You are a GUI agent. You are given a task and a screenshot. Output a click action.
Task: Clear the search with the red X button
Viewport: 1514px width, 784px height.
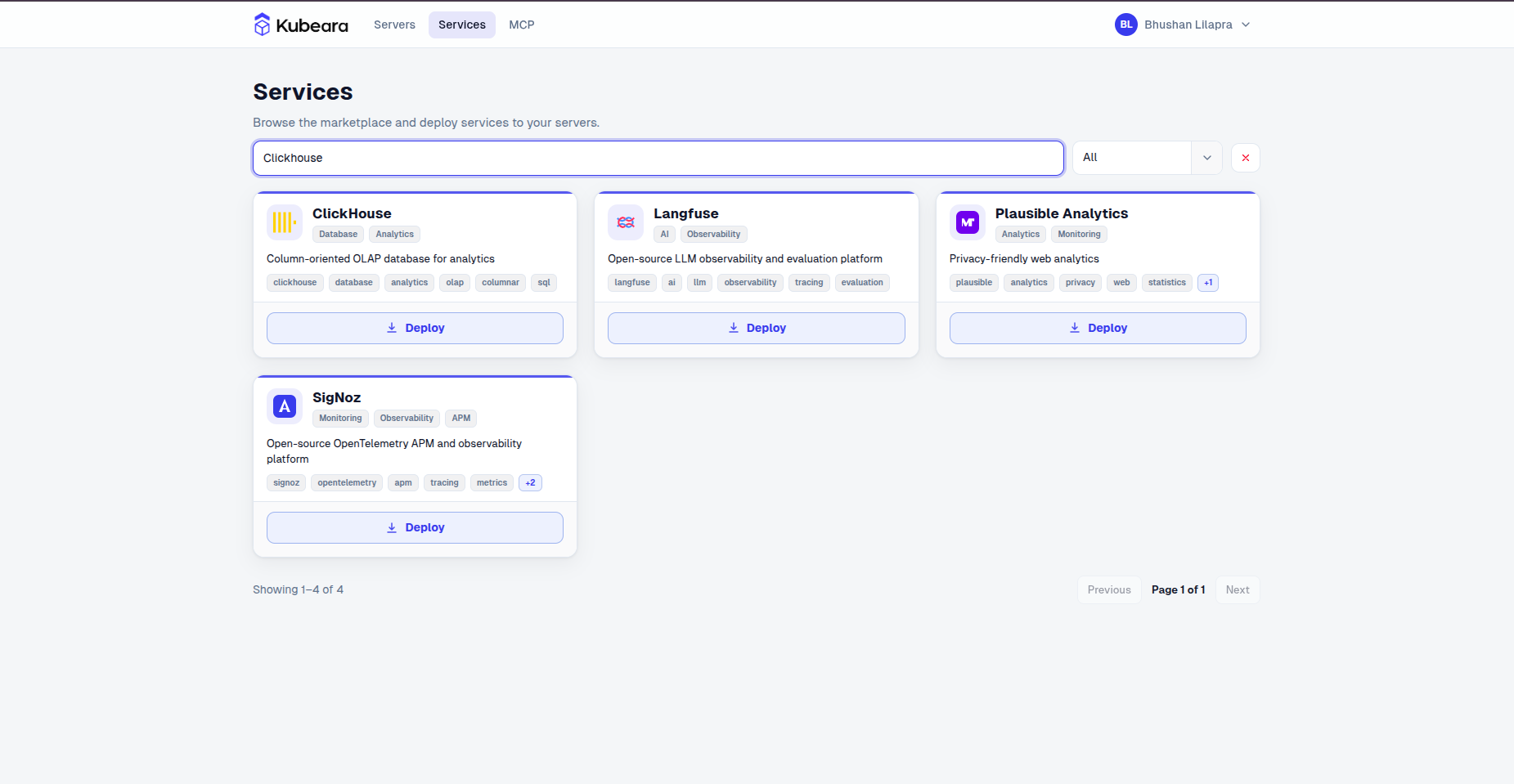pos(1246,158)
